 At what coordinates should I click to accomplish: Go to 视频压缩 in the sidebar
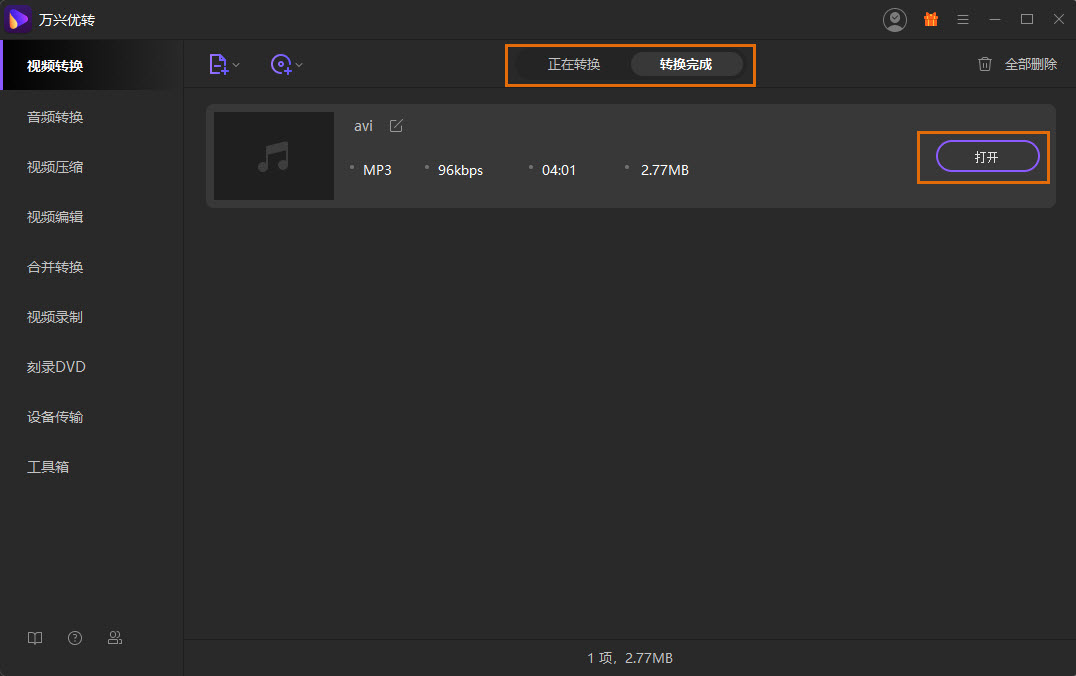pyautogui.click(x=55, y=167)
